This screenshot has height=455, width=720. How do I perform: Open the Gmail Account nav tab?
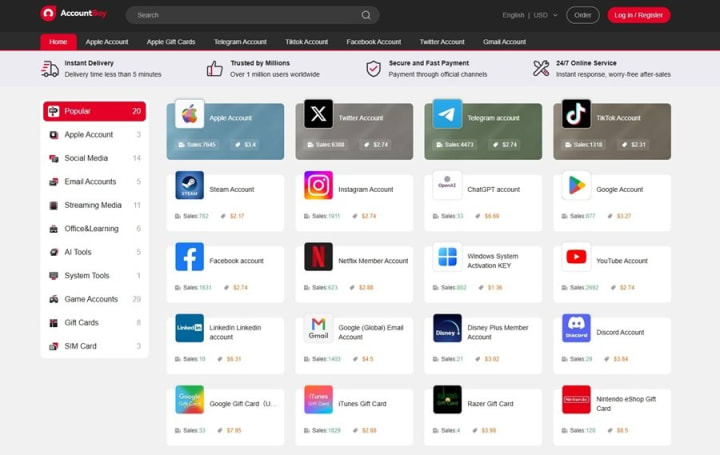tap(504, 42)
